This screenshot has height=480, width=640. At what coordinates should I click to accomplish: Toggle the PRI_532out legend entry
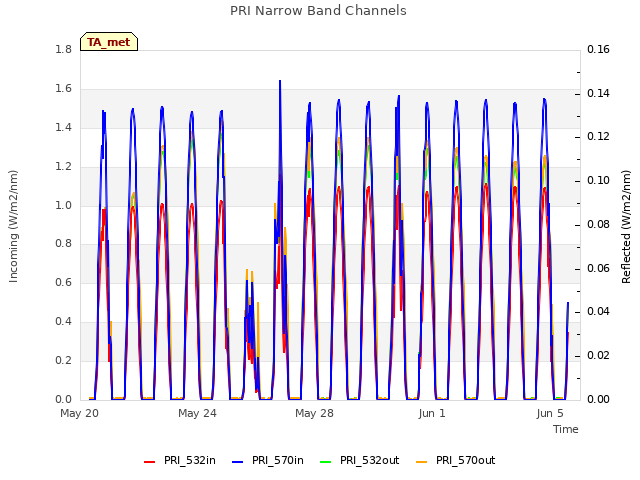360,460
